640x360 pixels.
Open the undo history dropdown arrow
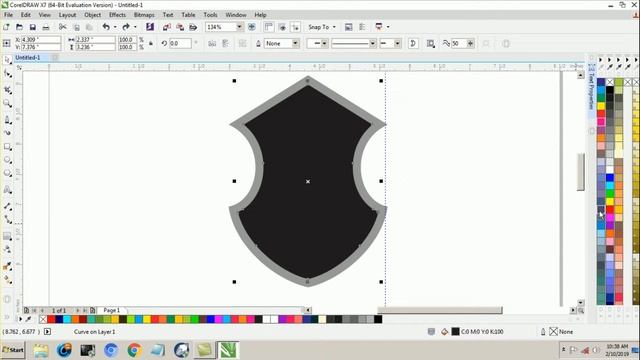[115, 27]
